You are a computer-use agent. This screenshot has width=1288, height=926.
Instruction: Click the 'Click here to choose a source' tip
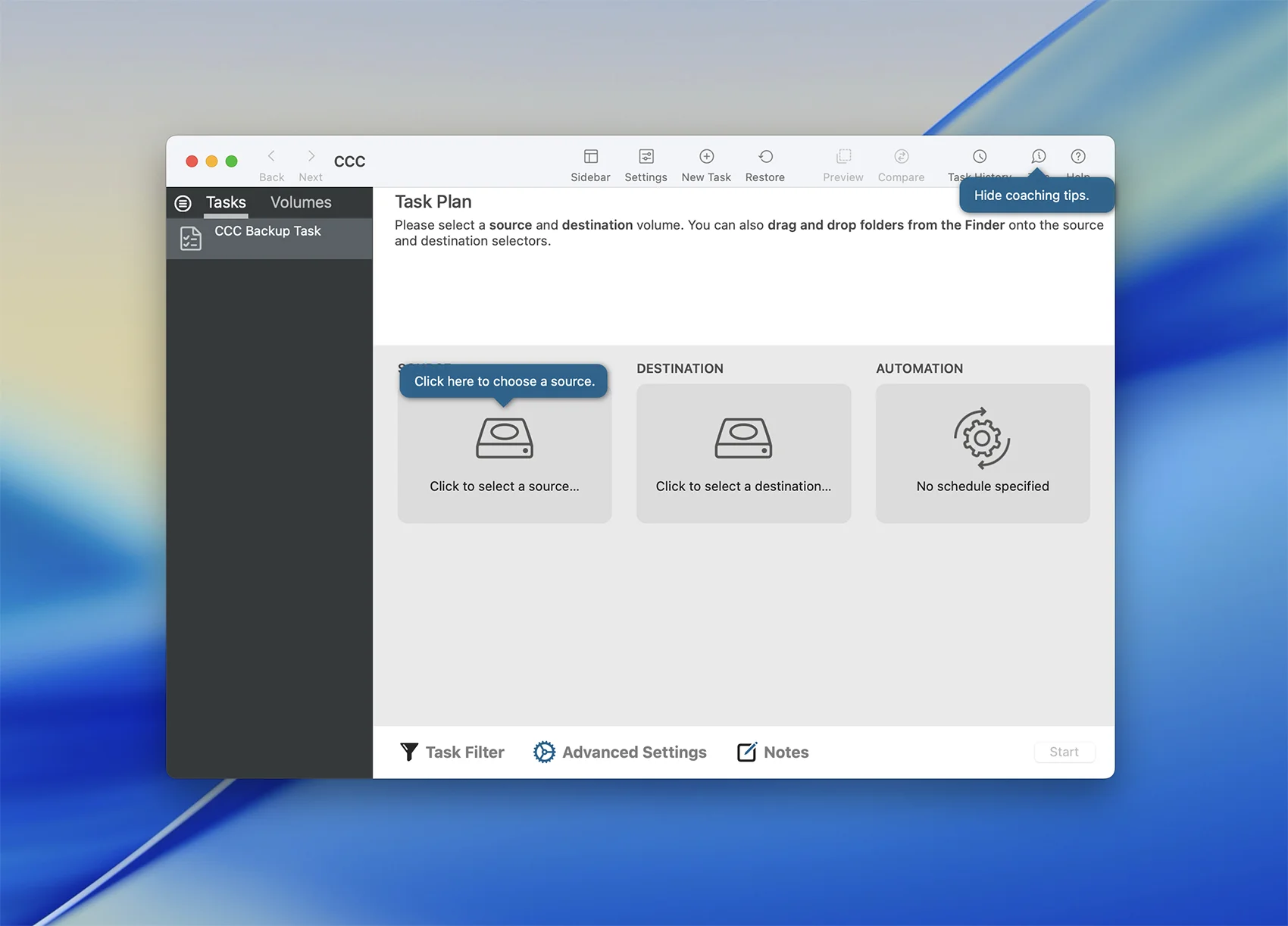tap(504, 381)
